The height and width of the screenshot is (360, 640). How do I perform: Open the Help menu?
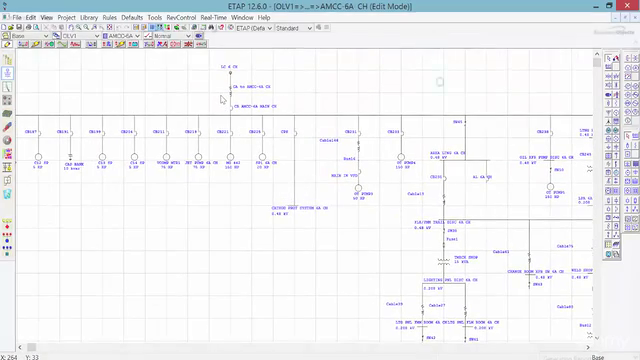pos(264,18)
